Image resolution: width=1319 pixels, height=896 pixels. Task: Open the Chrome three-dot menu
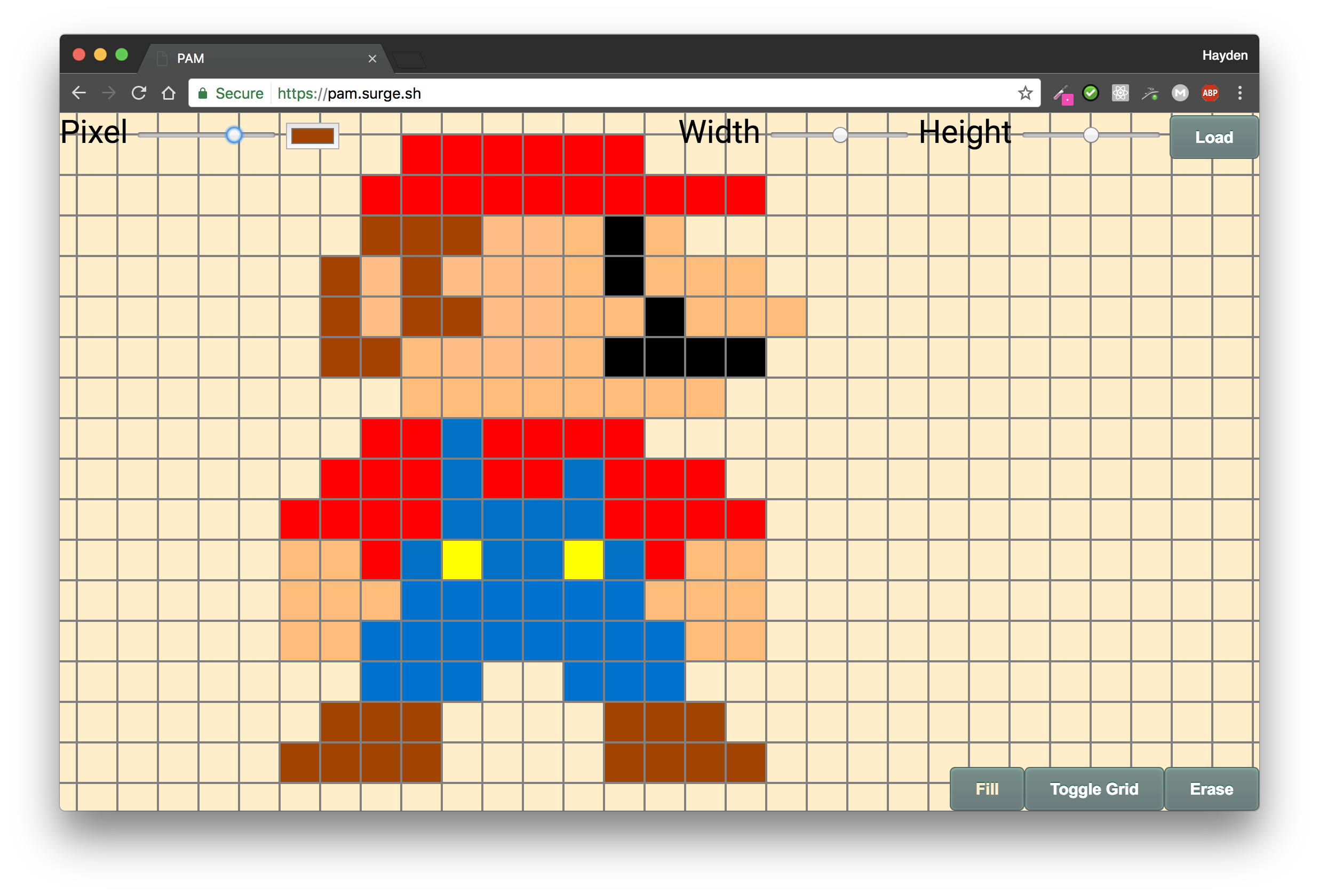tap(1239, 93)
